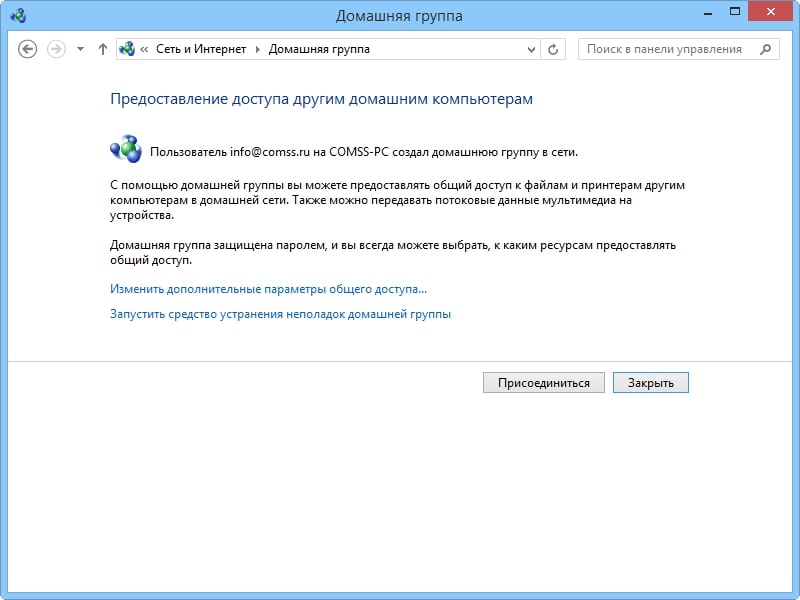This screenshot has height=600, width=800.
Task: Go up one level with the up arrow
Action: (x=103, y=49)
